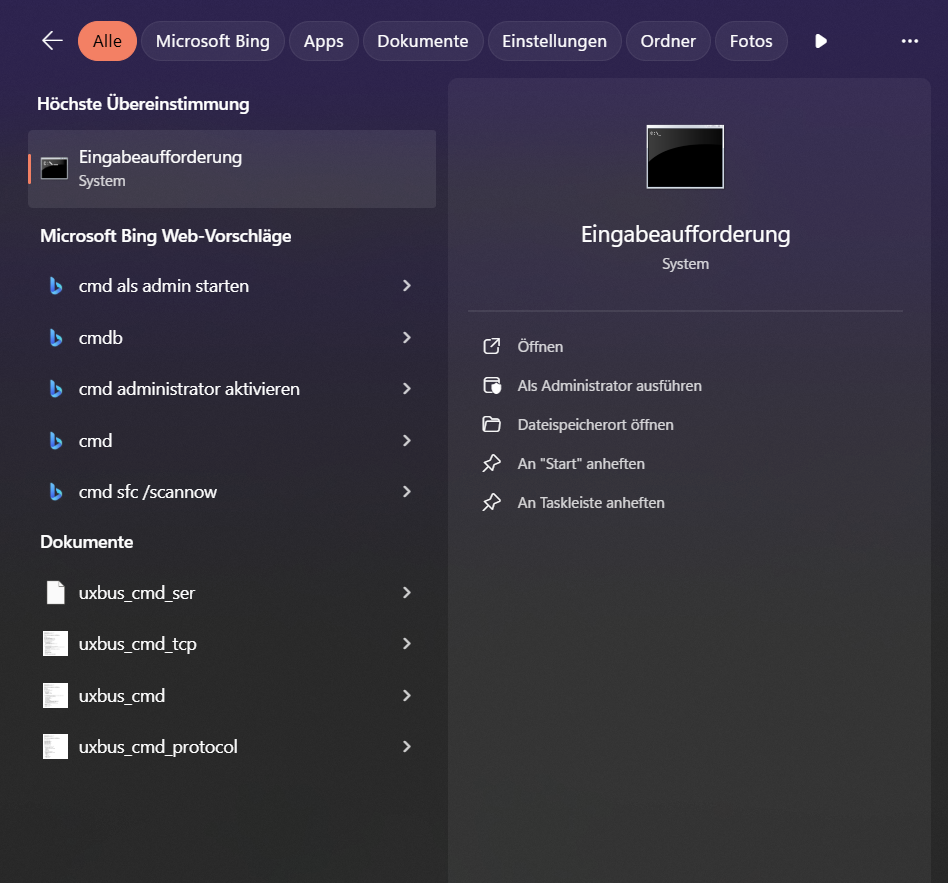
Task: Filter results by Einstellungen
Action: click(554, 41)
